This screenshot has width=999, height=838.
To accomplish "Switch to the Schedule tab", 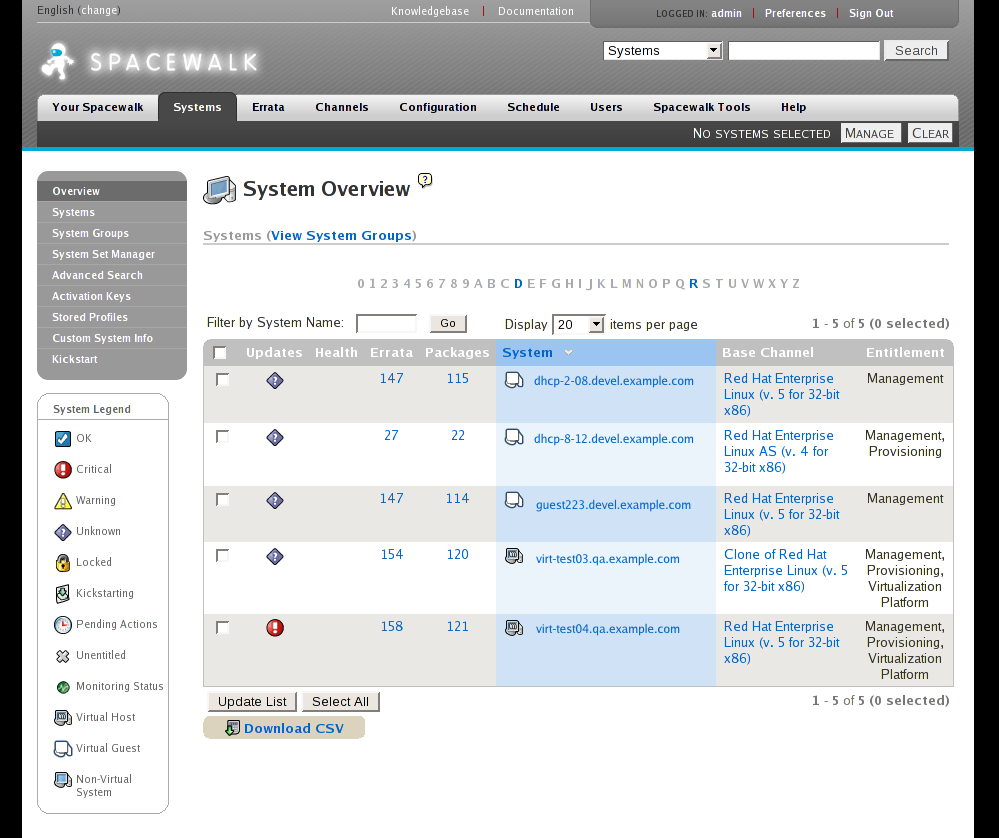I will point(533,107).
